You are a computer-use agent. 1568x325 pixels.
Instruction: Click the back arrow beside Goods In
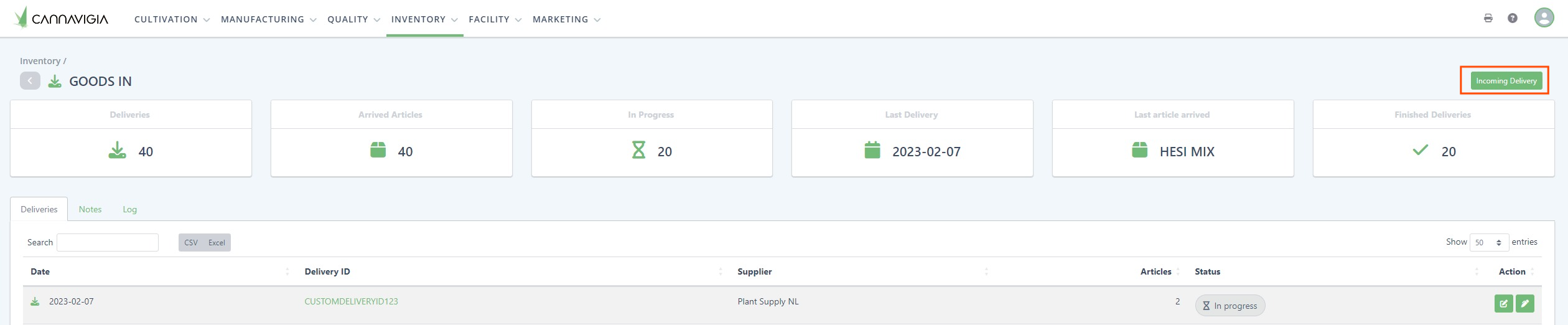[x=30, y=81]
